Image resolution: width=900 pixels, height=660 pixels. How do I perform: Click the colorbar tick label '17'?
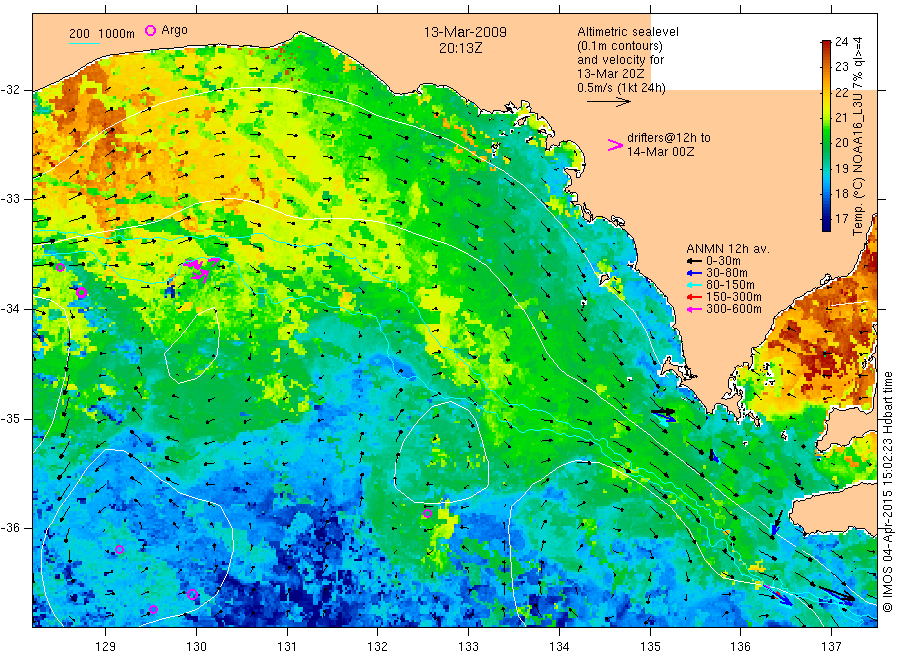pos(841,219)
